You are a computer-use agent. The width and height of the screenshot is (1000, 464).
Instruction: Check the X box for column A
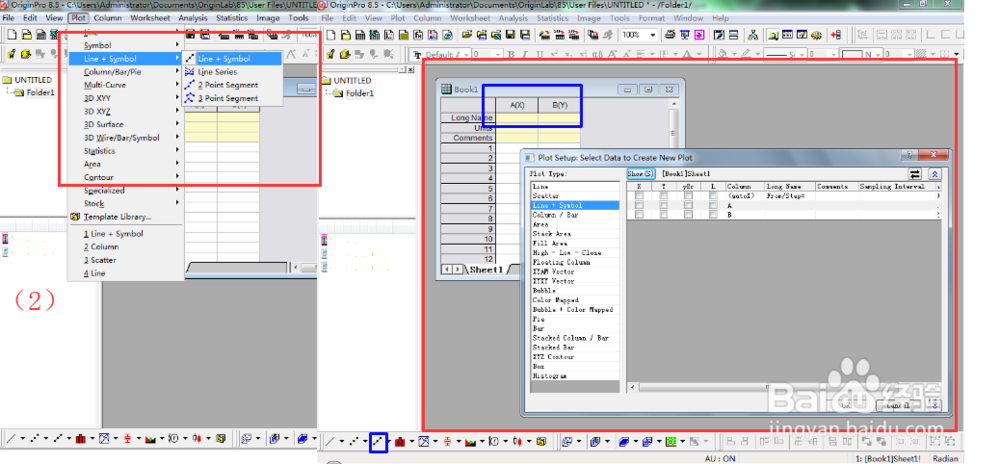639,205
